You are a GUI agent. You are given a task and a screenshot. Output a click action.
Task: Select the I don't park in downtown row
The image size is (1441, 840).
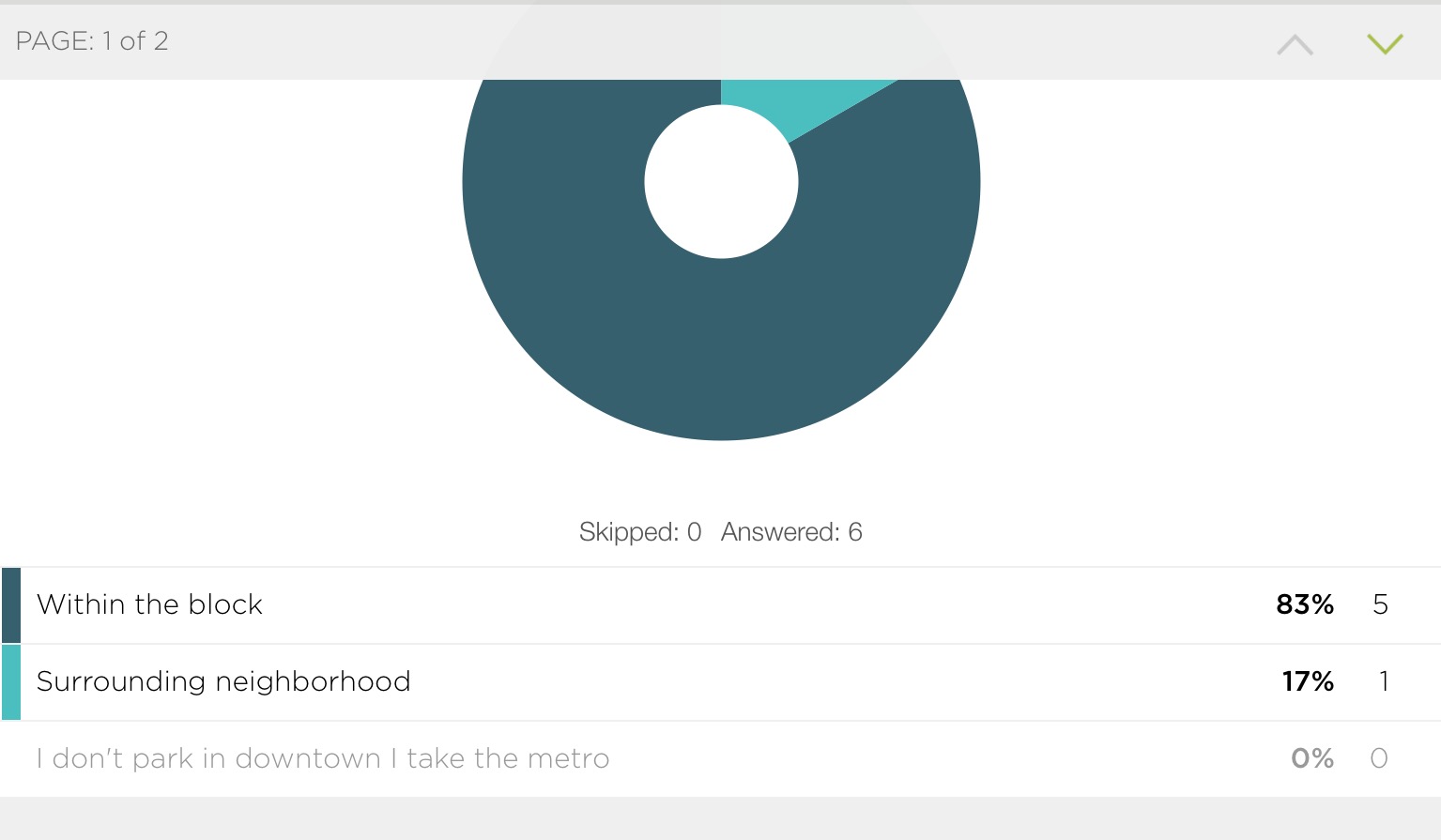pos(721,758)
